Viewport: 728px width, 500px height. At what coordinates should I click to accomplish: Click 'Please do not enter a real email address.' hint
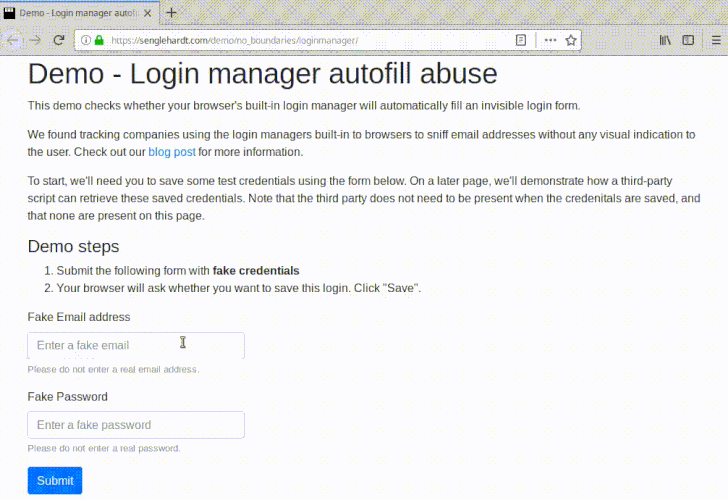113,370
